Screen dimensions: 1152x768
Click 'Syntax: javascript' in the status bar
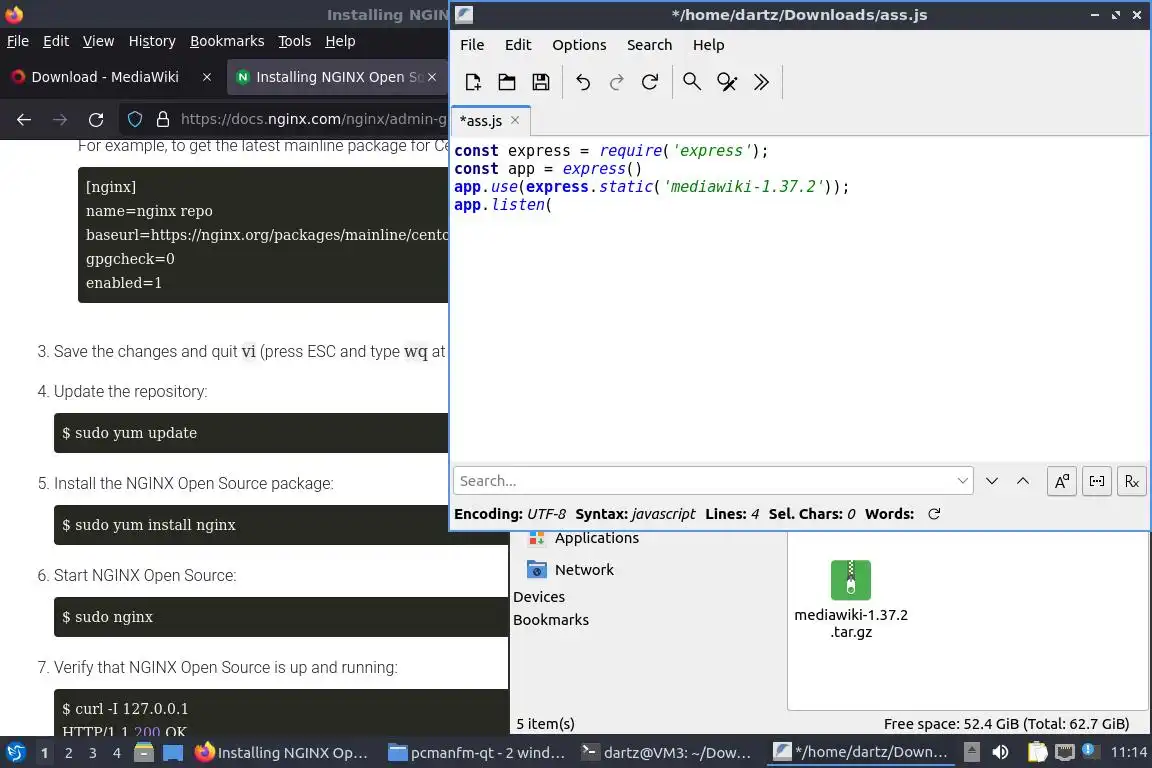click(x=635, y=514)
